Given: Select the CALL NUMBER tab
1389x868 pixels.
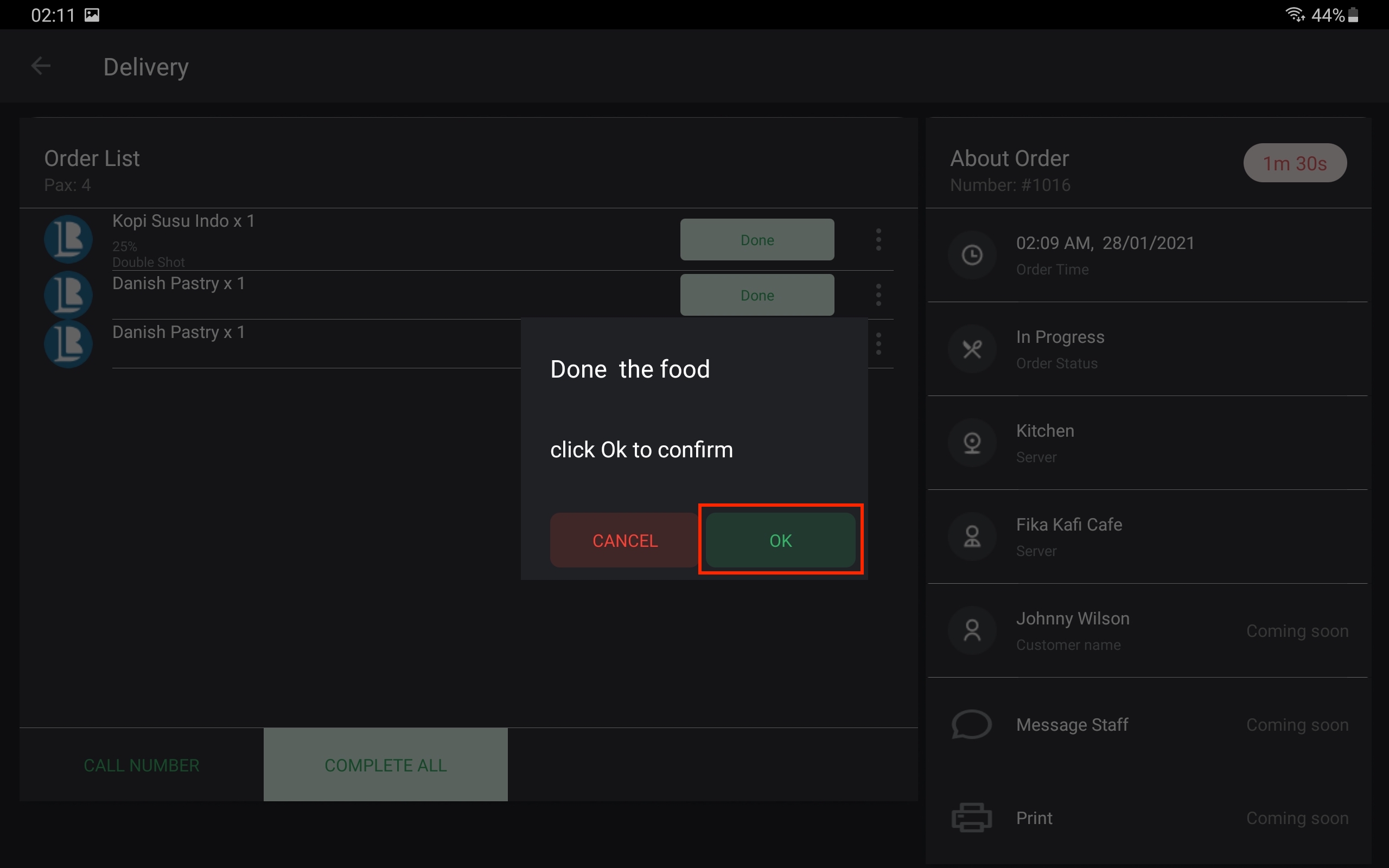Looking at the screenshot, I should (141, 765).
